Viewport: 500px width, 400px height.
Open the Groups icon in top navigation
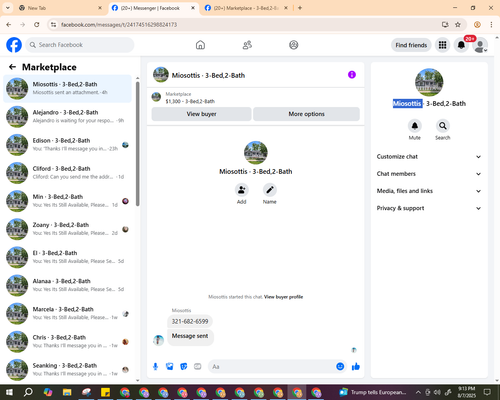tap(294, 45)
